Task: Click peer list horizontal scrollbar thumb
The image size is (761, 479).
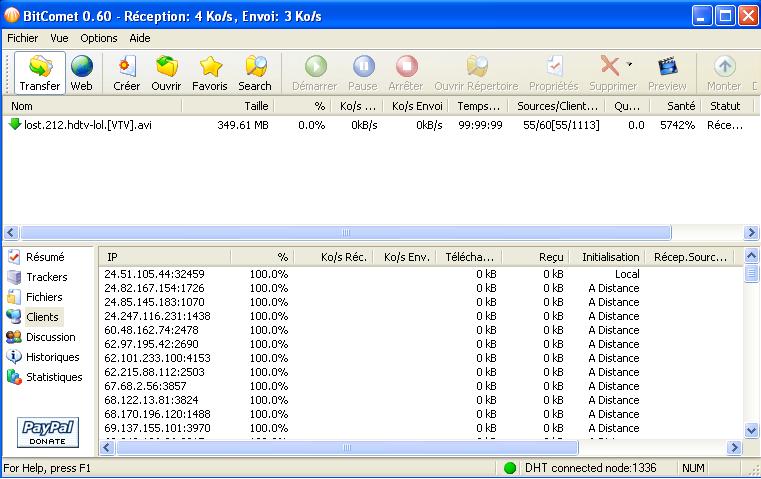Action: click(x=347, y=447)
